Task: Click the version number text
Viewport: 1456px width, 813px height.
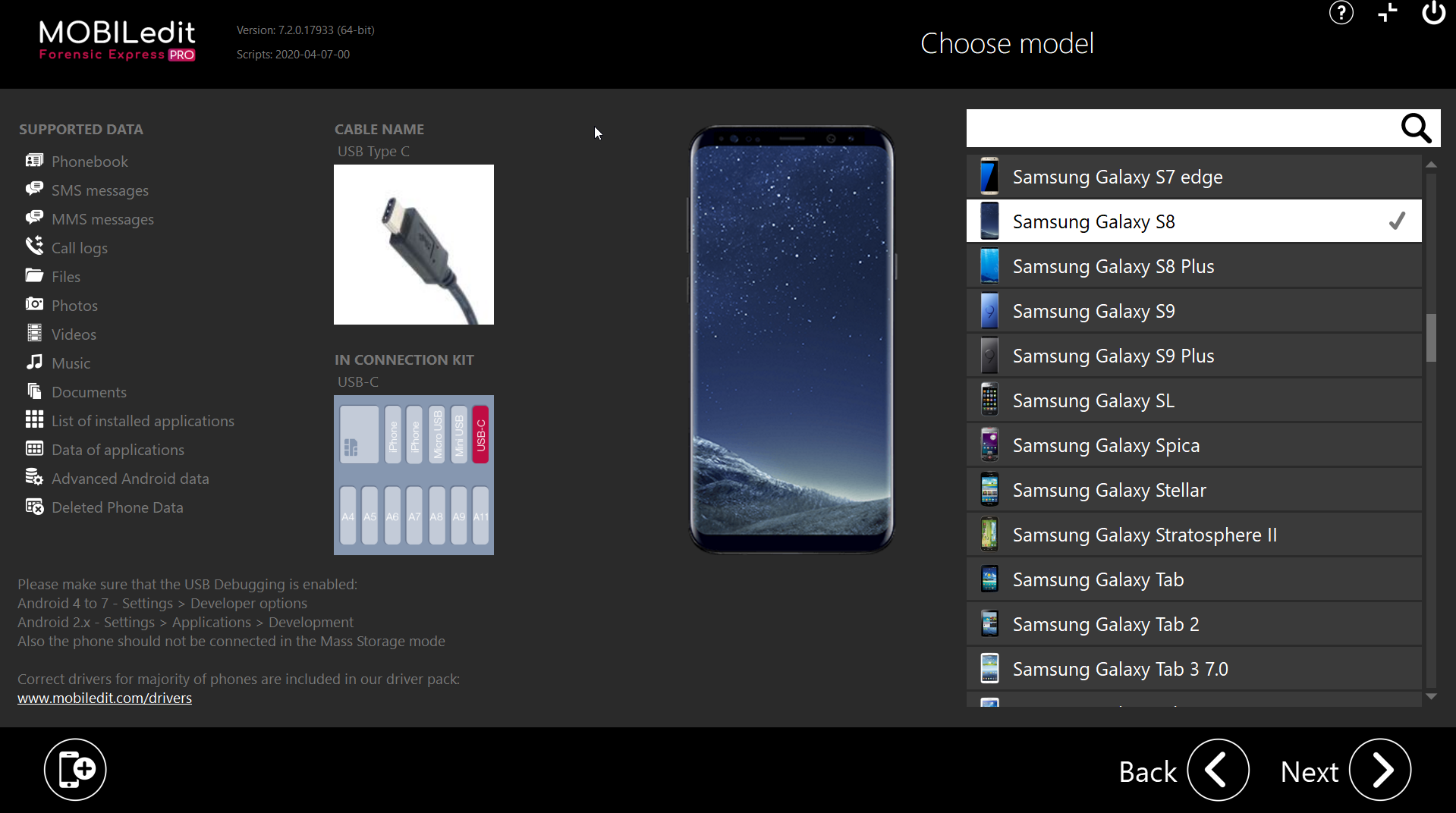Action: (x=306, y=30)
